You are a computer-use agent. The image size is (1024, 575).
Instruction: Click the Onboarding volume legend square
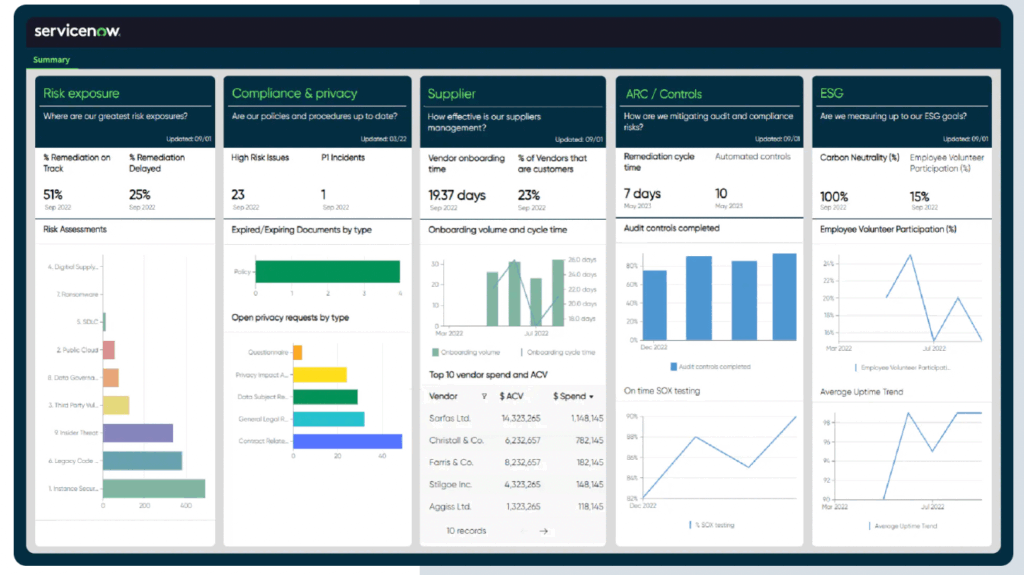click(x=436, y=352)
